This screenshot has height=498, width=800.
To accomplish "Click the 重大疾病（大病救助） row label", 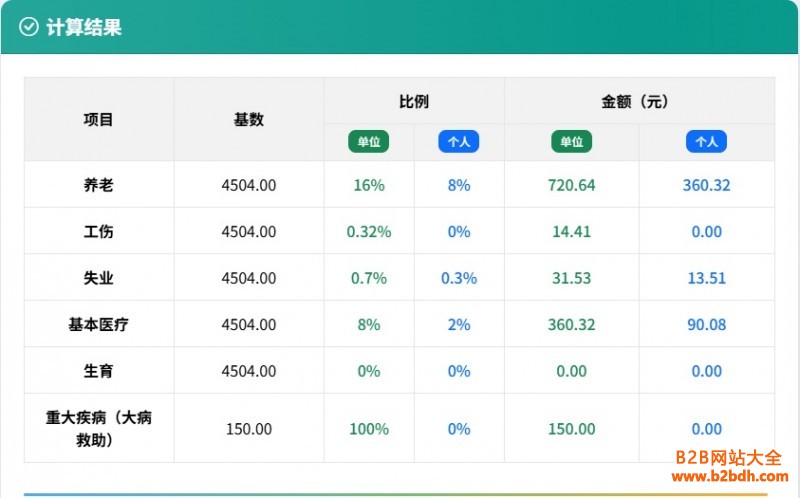I will [99, 428].
